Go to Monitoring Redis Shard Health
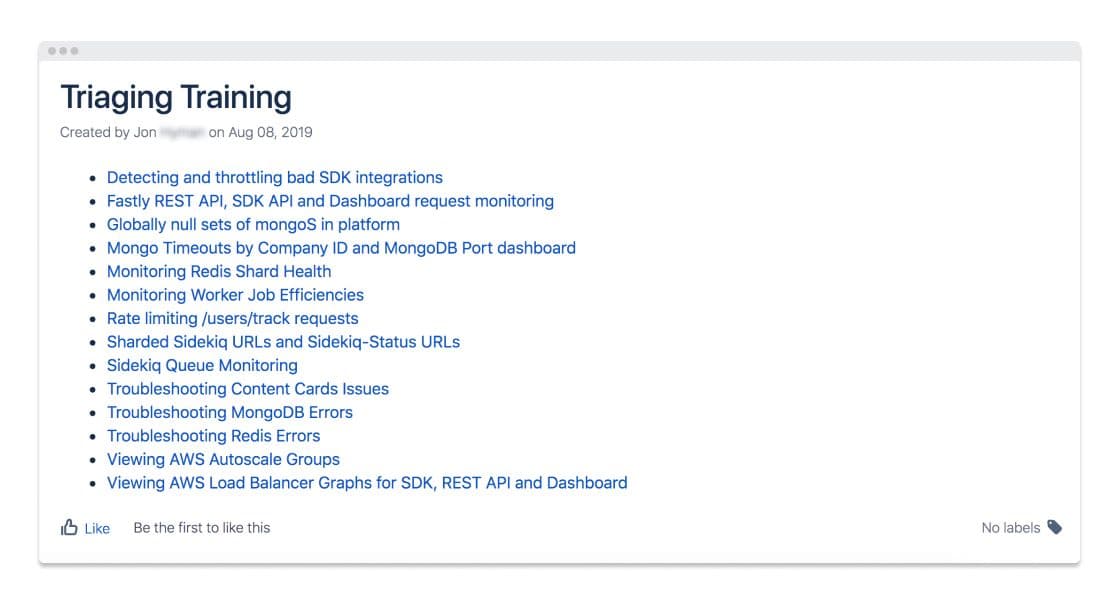Viewport: 1120px width, 605px height. point(219,271)
